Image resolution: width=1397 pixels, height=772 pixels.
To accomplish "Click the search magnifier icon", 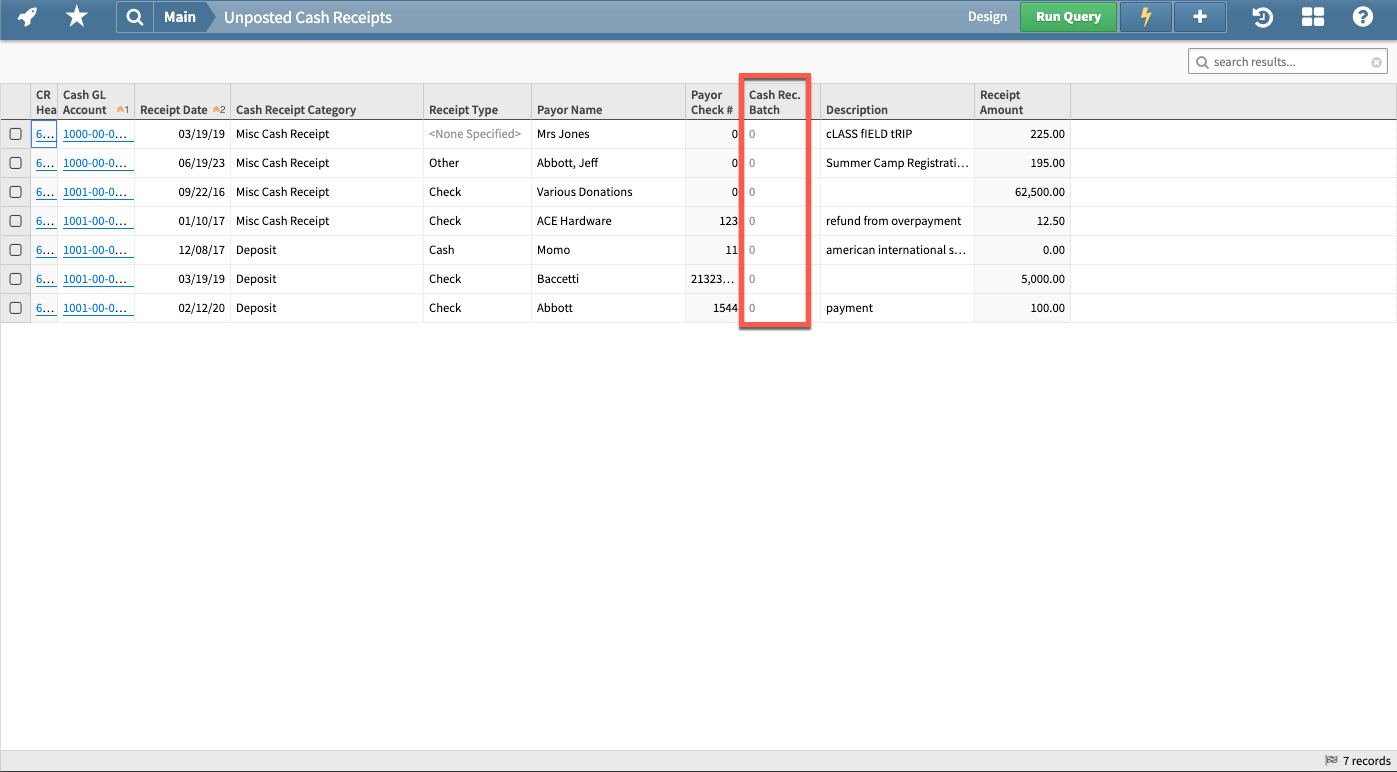I will [x=135, y=17].
